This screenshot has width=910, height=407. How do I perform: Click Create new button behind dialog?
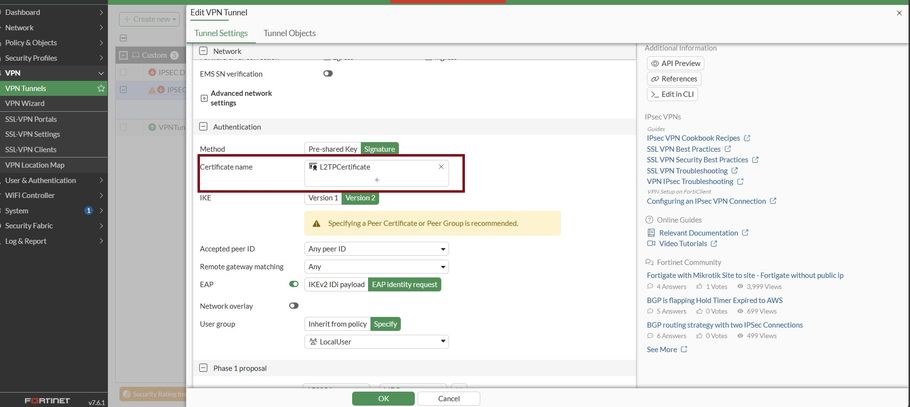(x=150, y=19)
